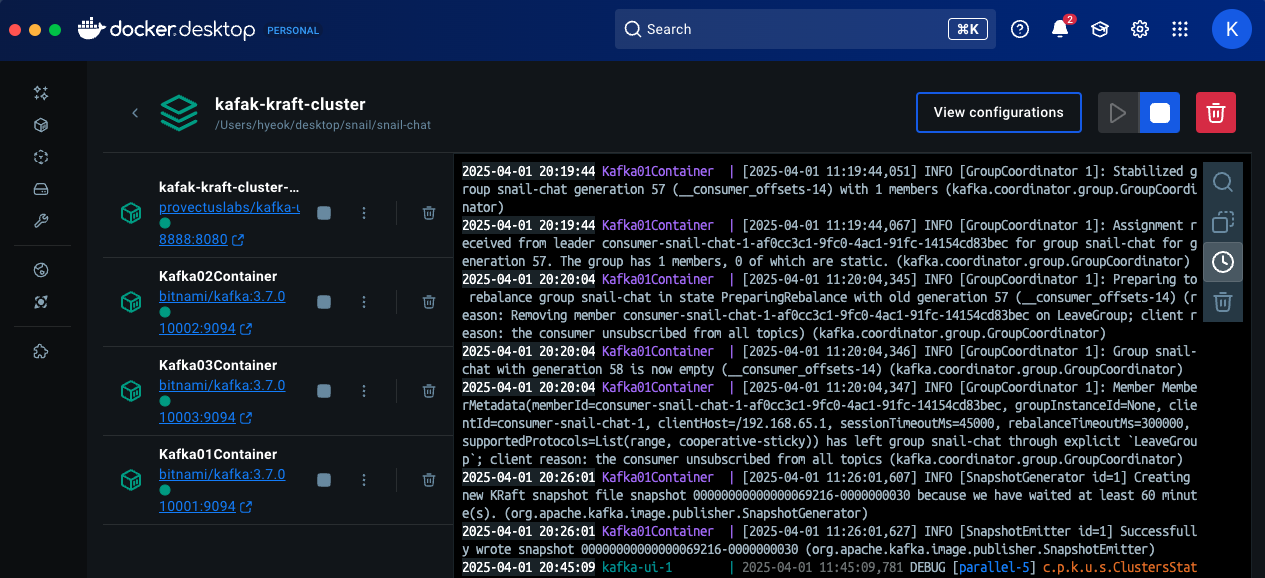Toggle log timestamps with clock icon
This screenshot has height=578, width=1265.
(x=1223, y=262)
